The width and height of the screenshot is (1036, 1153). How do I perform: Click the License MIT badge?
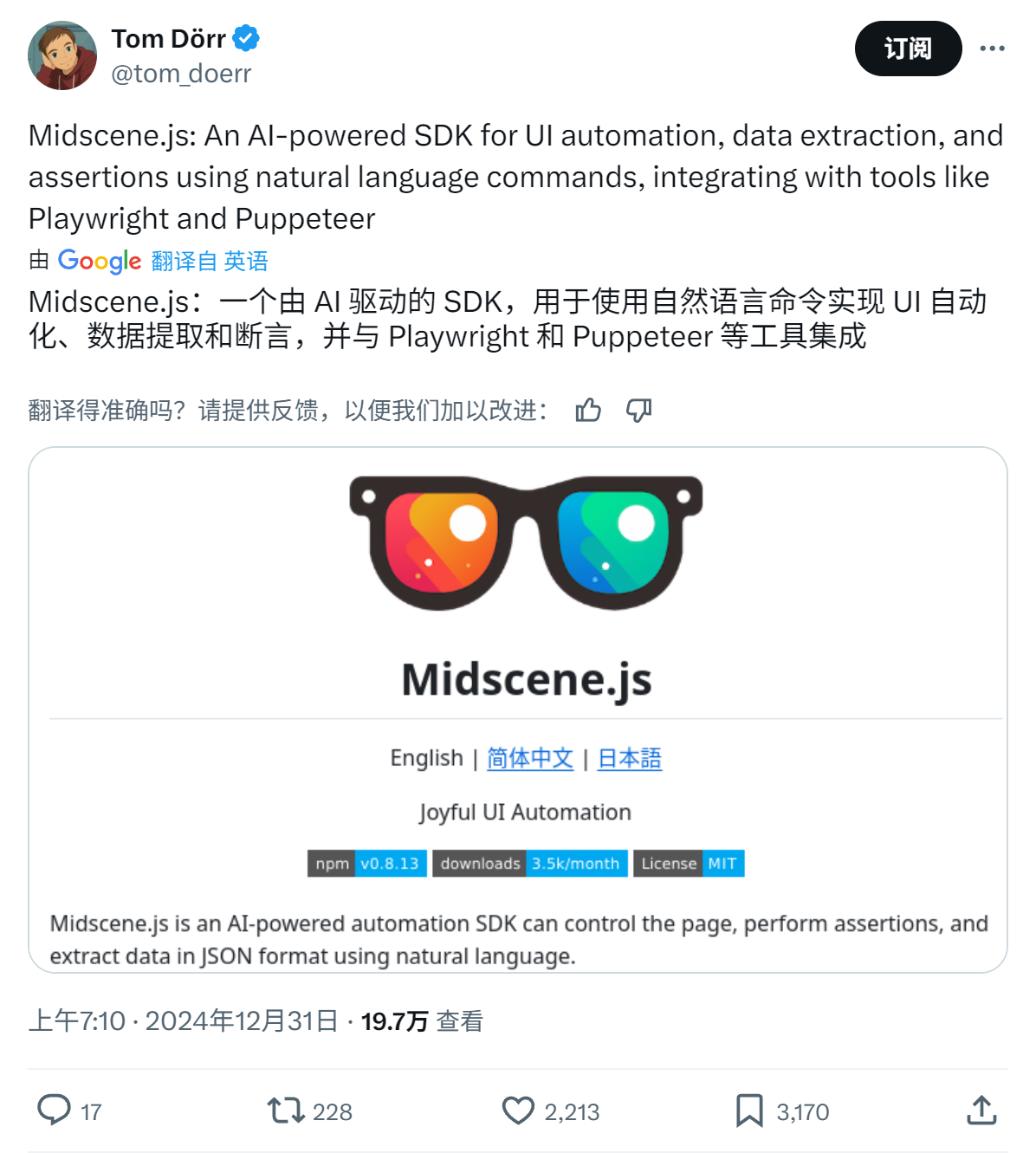[x=689, y=864]
